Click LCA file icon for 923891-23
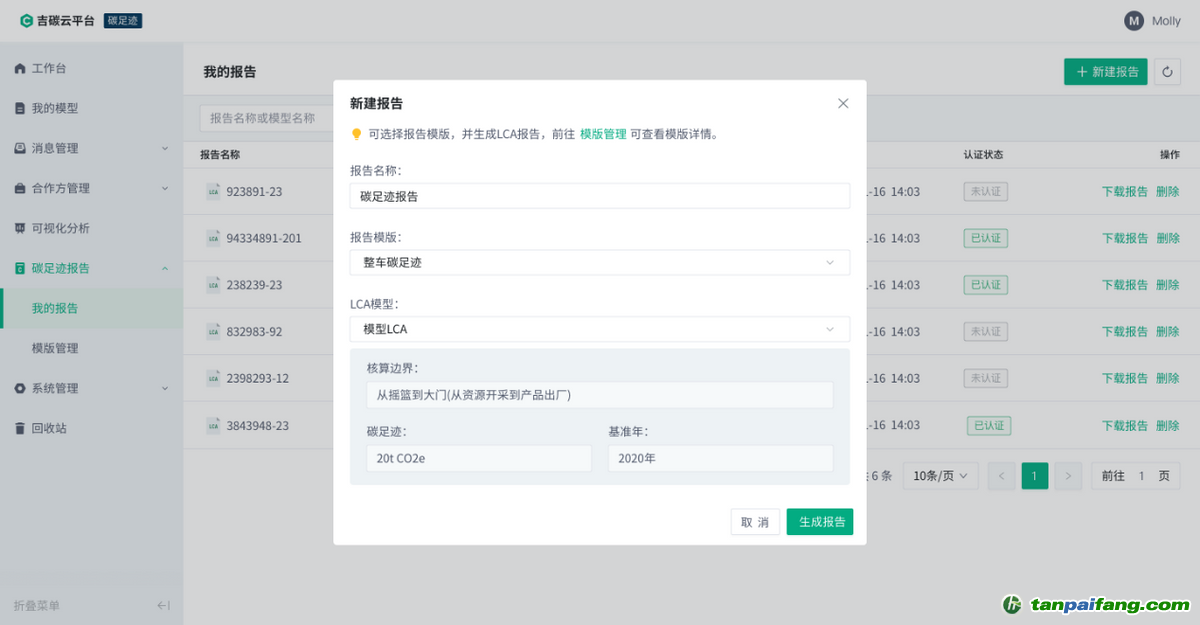This screenshot has height=625, width=1200. pyautogui.click(x=213, y=191)
